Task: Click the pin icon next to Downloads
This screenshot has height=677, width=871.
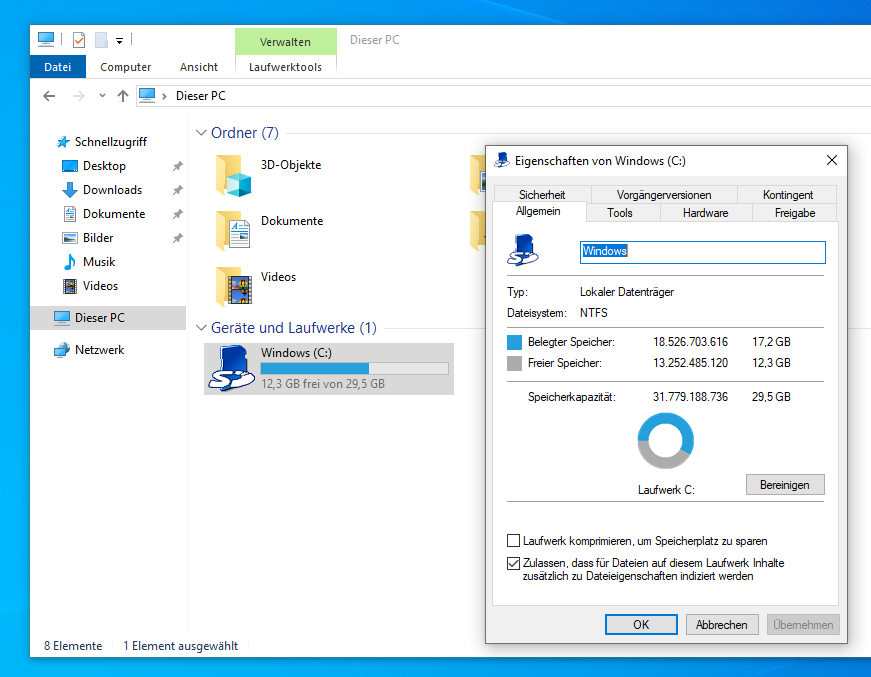Action: (x=178, y=190)
